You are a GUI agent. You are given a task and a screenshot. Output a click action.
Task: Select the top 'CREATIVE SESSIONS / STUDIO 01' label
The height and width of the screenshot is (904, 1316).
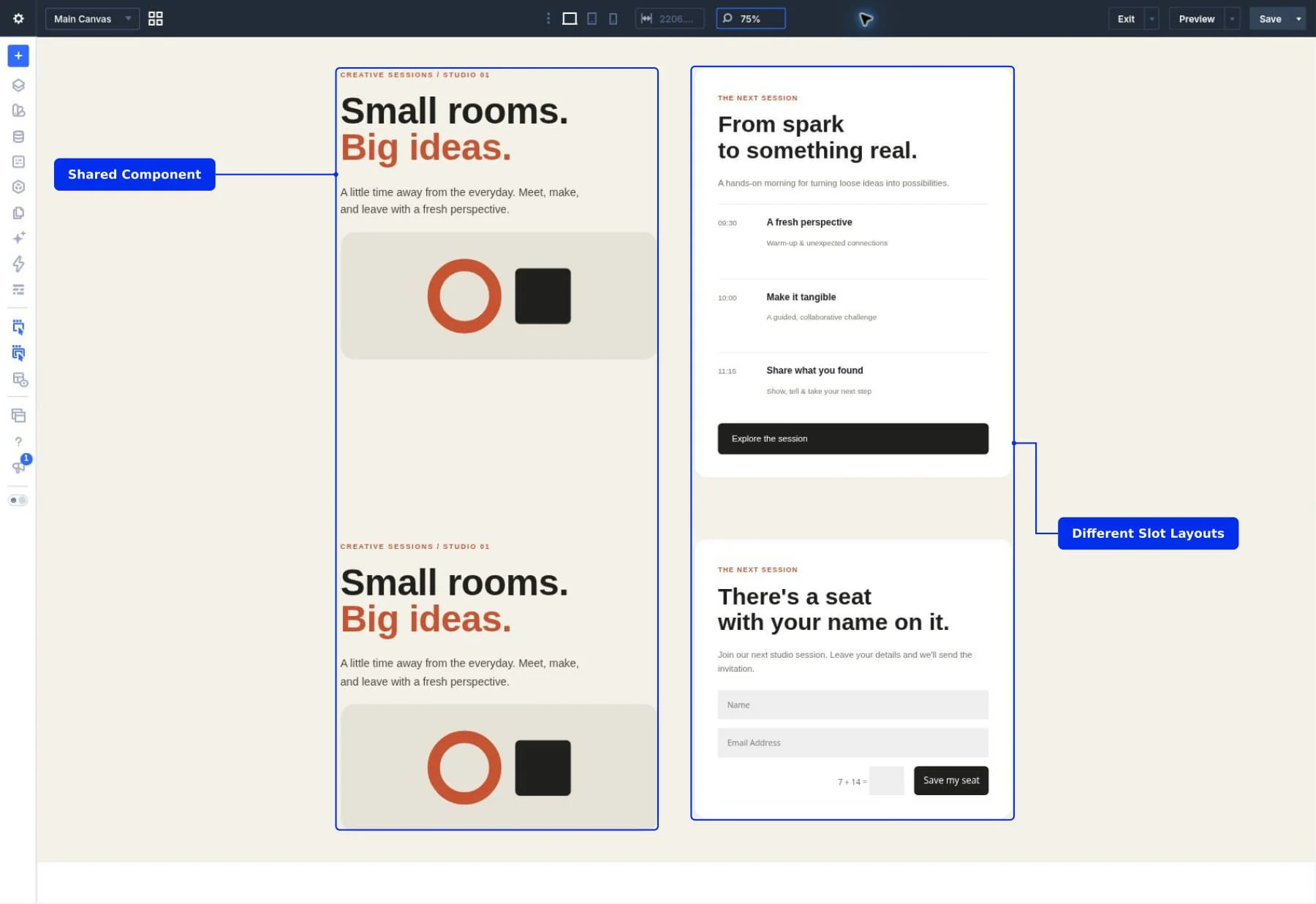point(415,75)
